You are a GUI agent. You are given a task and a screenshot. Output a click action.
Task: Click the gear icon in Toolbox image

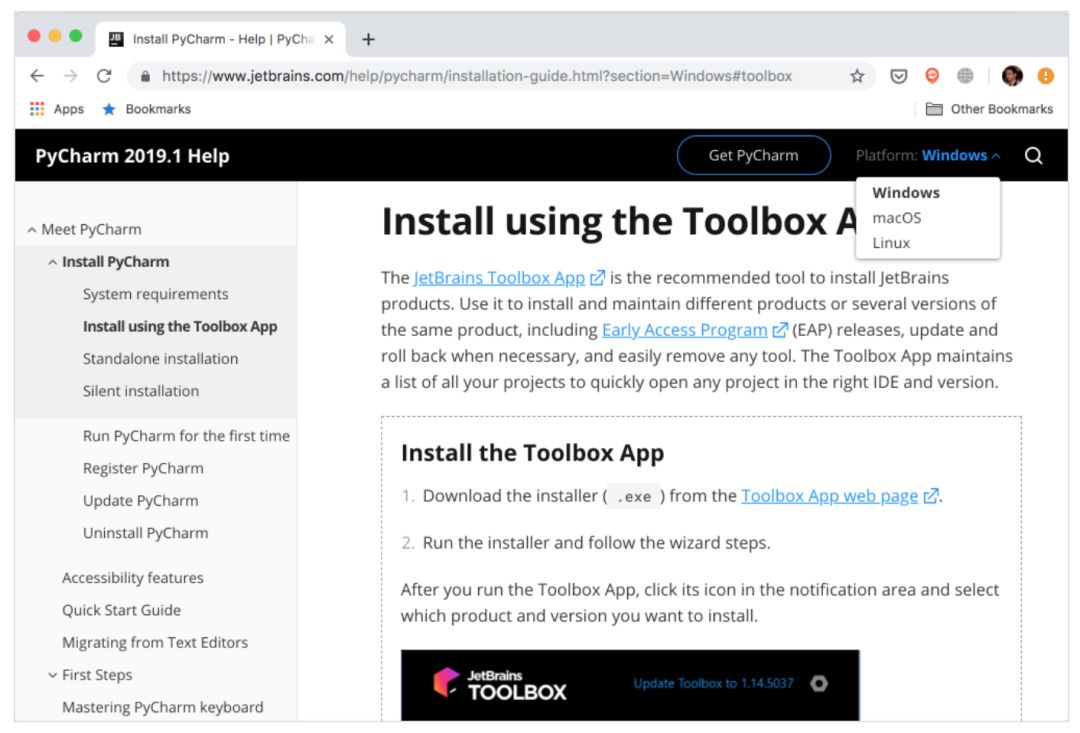coord(819,683)
